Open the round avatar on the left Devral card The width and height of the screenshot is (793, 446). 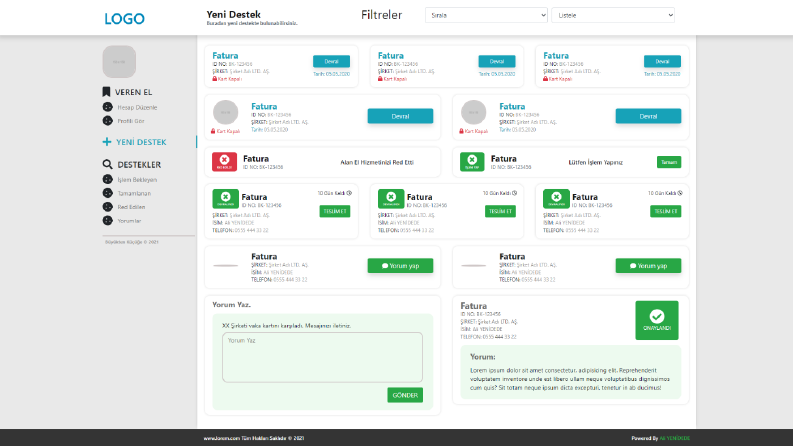226,112
